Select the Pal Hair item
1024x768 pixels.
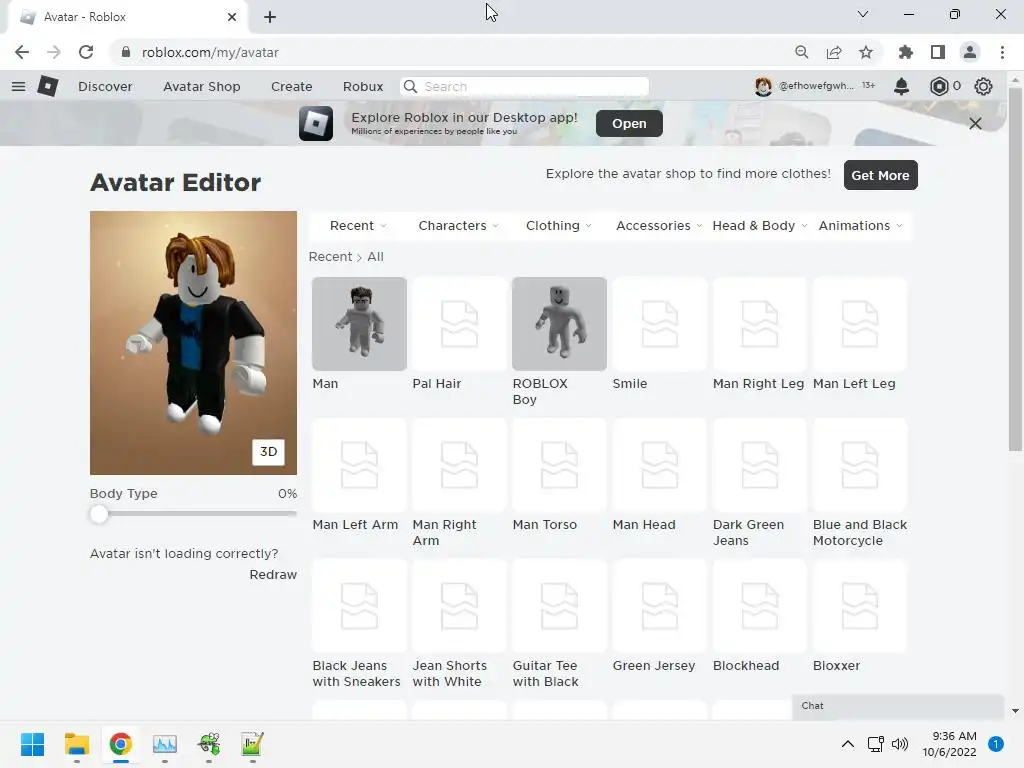tap(459, 324)
